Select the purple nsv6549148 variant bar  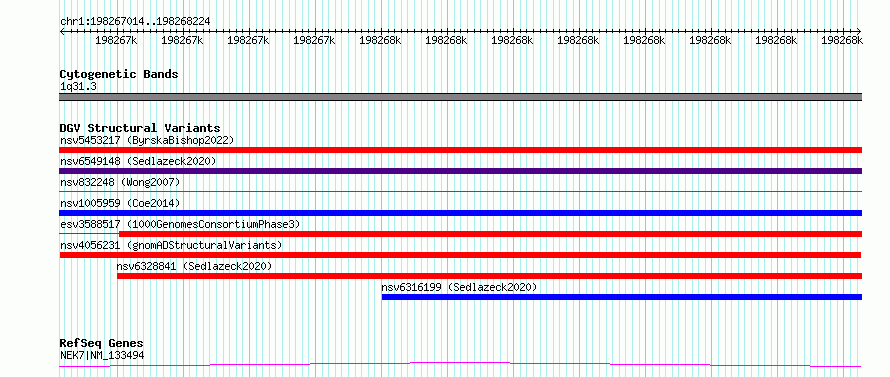461,171
